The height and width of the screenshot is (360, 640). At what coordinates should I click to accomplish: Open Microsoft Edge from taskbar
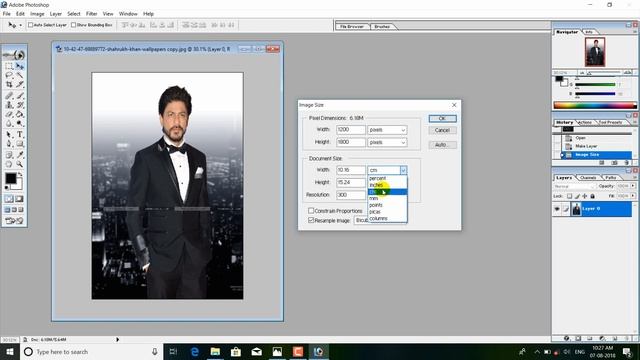coord(195,352)
